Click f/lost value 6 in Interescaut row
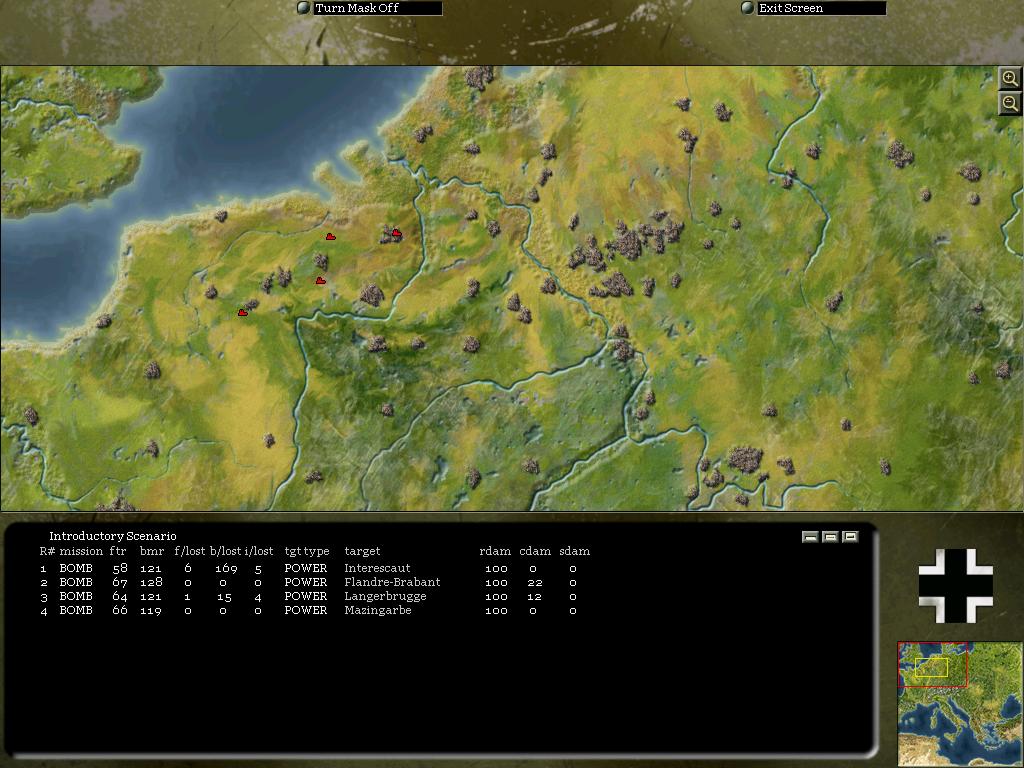This screenshot has width=1024, height=768. [x=188, y=568]
